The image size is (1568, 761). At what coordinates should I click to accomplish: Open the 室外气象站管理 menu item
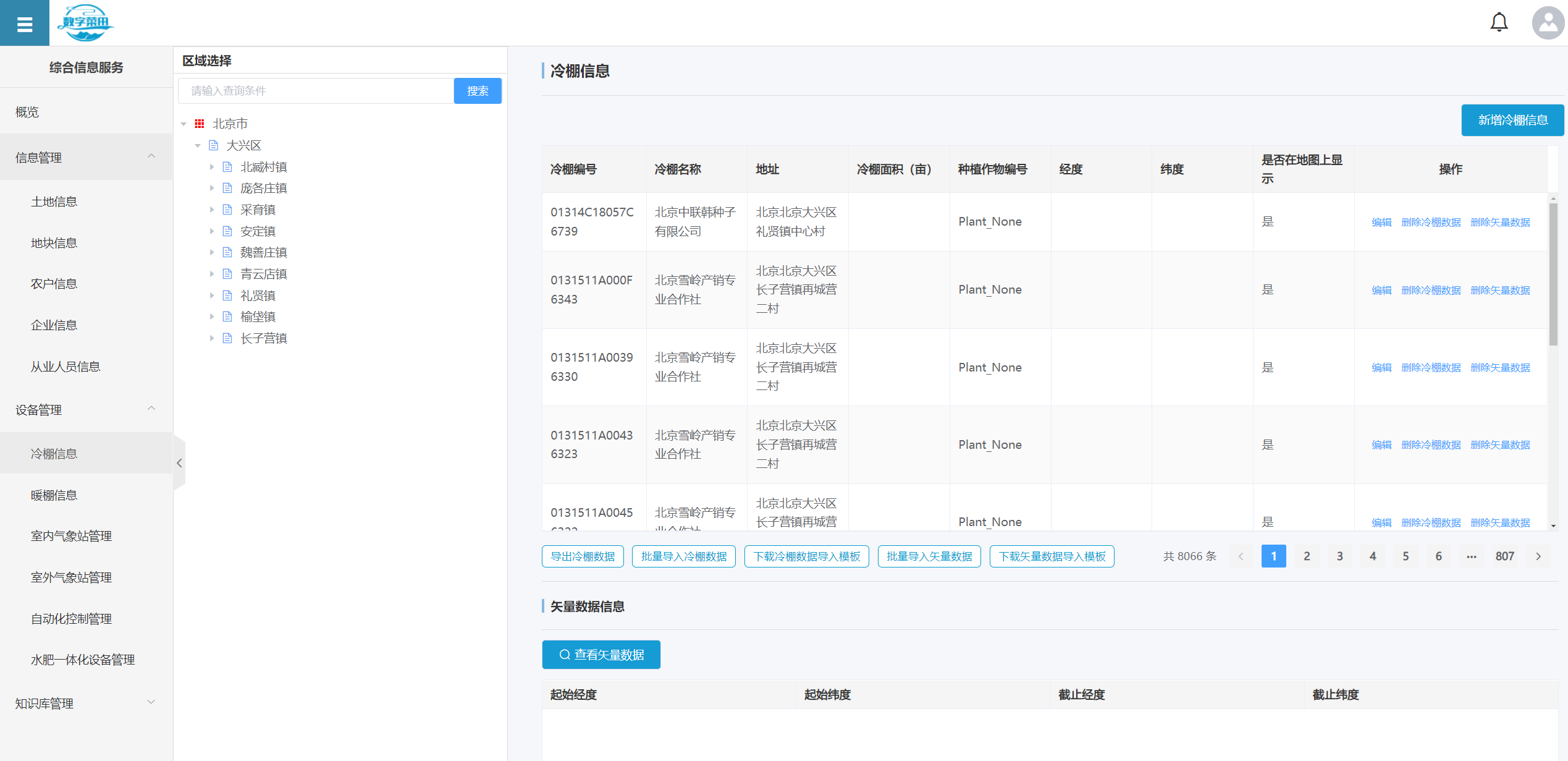[x=86, y=577]
